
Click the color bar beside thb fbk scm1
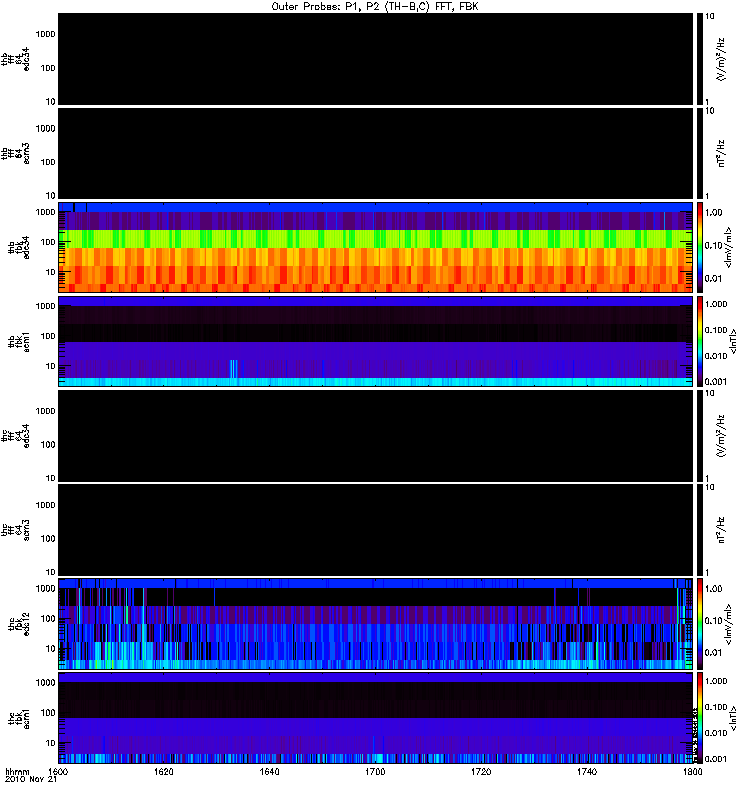tap(700, 341)
